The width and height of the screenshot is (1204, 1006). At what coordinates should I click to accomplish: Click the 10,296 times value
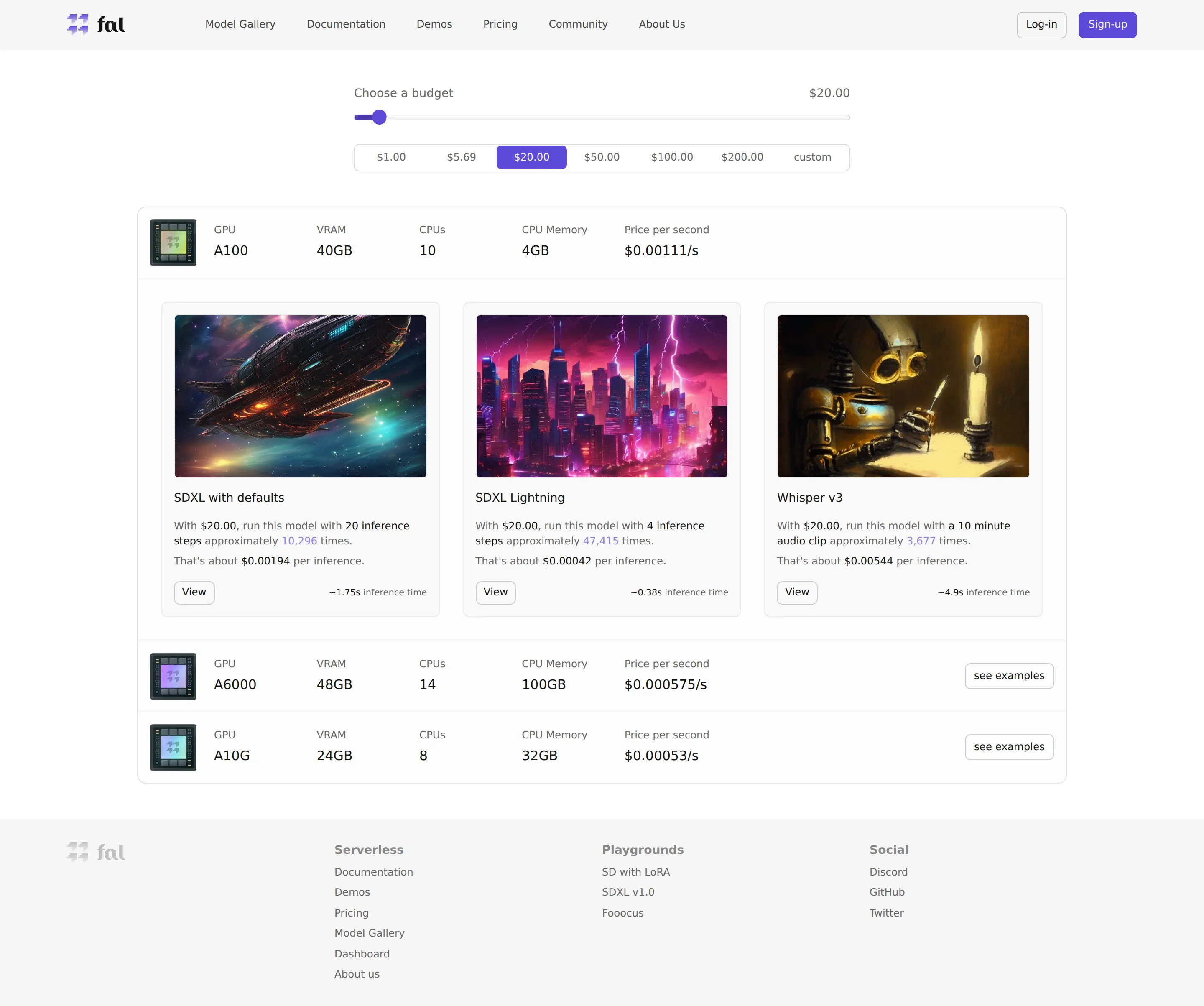[299, 541]
